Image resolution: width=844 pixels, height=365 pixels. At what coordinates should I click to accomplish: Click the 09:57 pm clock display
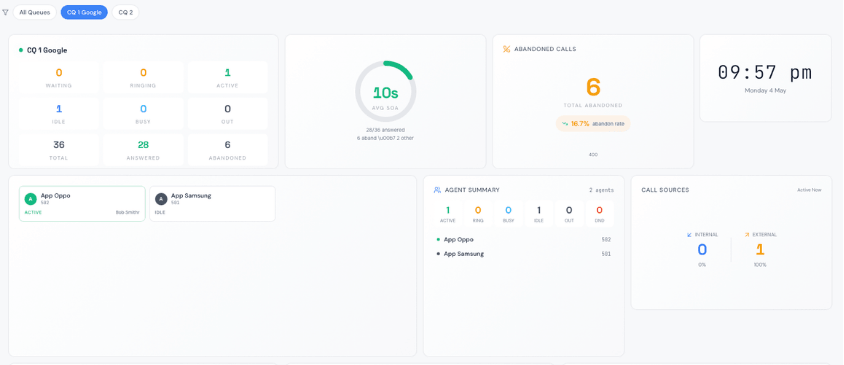point(765,73)
